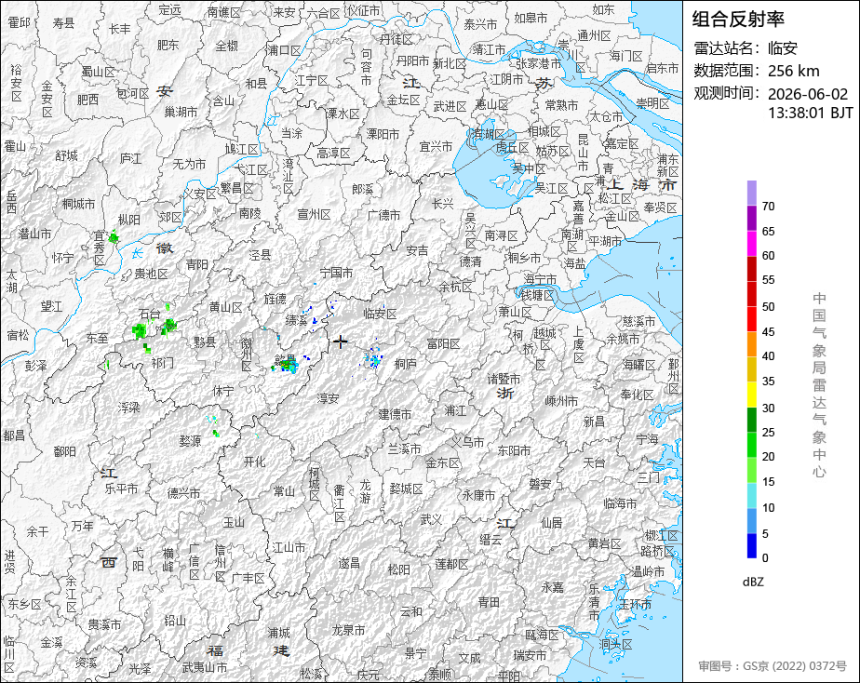Click the legend value 20
860x683 pixels.
pos(768,456)
